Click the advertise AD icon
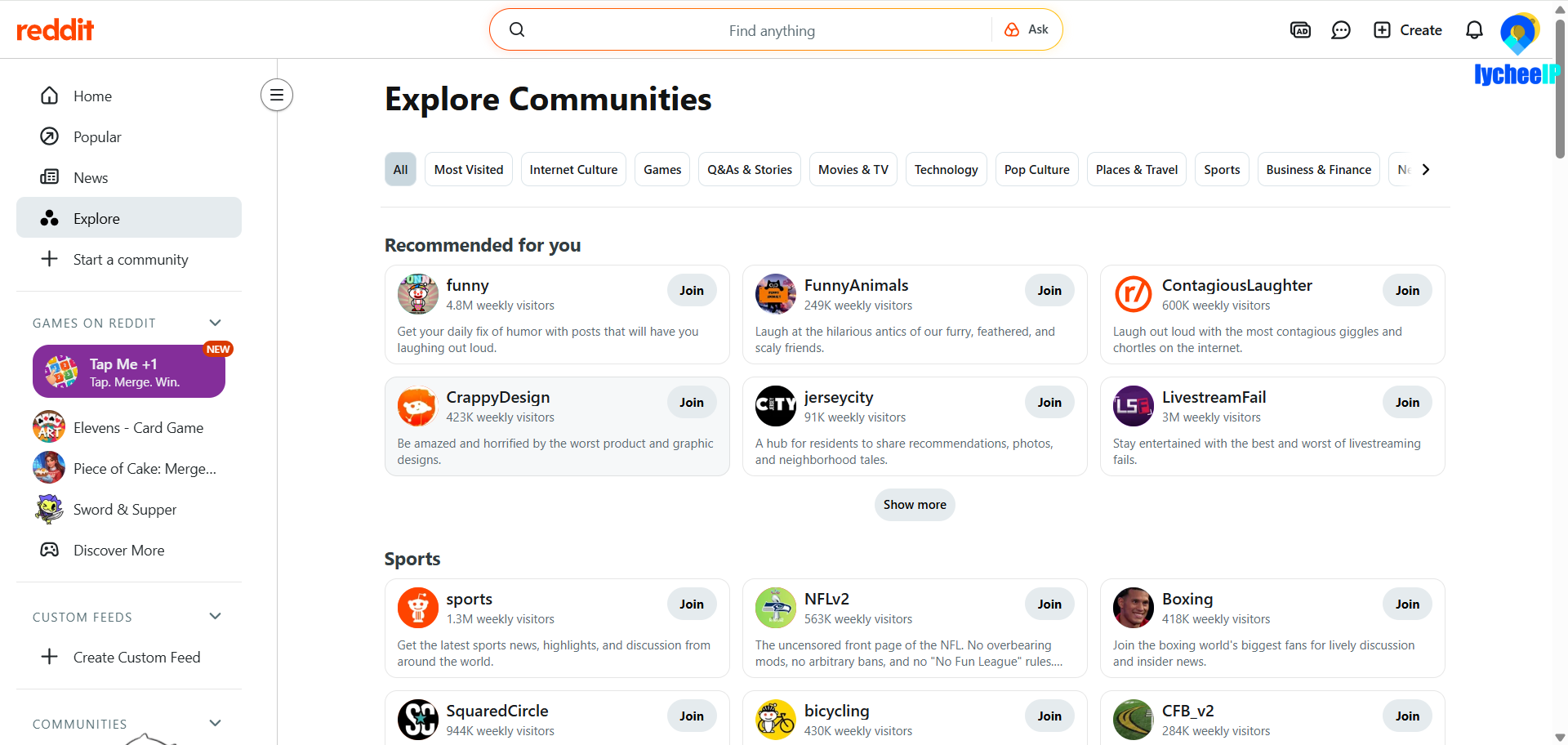 pos(1300,30)
